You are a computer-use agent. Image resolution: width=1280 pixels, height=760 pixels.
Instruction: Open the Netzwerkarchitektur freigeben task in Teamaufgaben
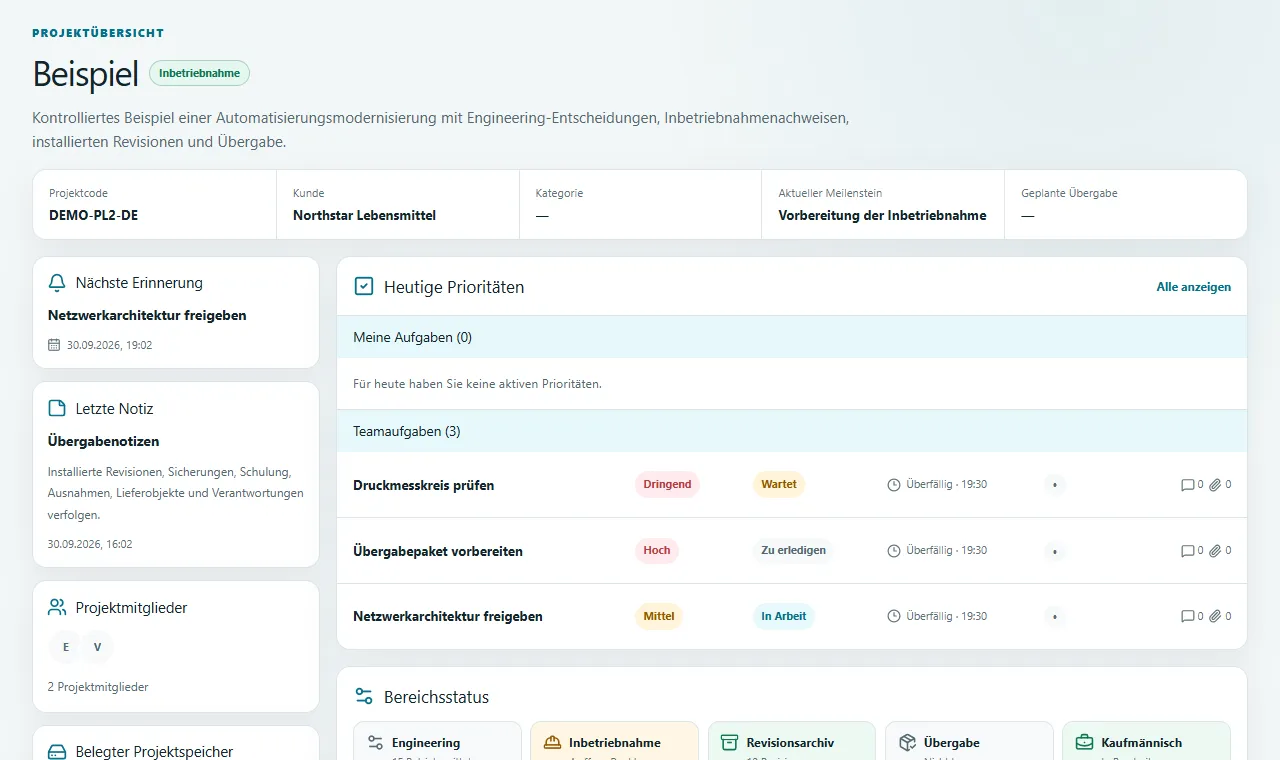[x=448, y=617]
